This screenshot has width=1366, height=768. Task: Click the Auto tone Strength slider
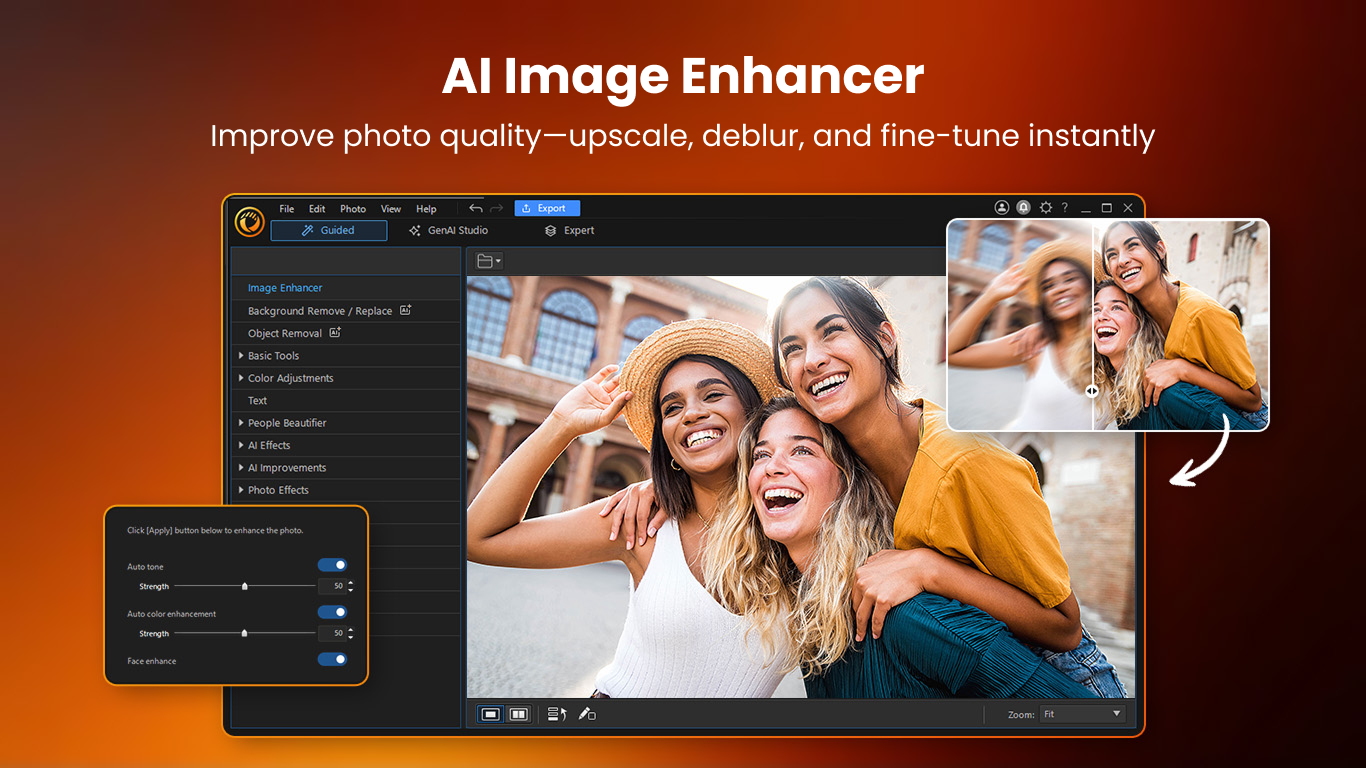[x=245, y=586]
